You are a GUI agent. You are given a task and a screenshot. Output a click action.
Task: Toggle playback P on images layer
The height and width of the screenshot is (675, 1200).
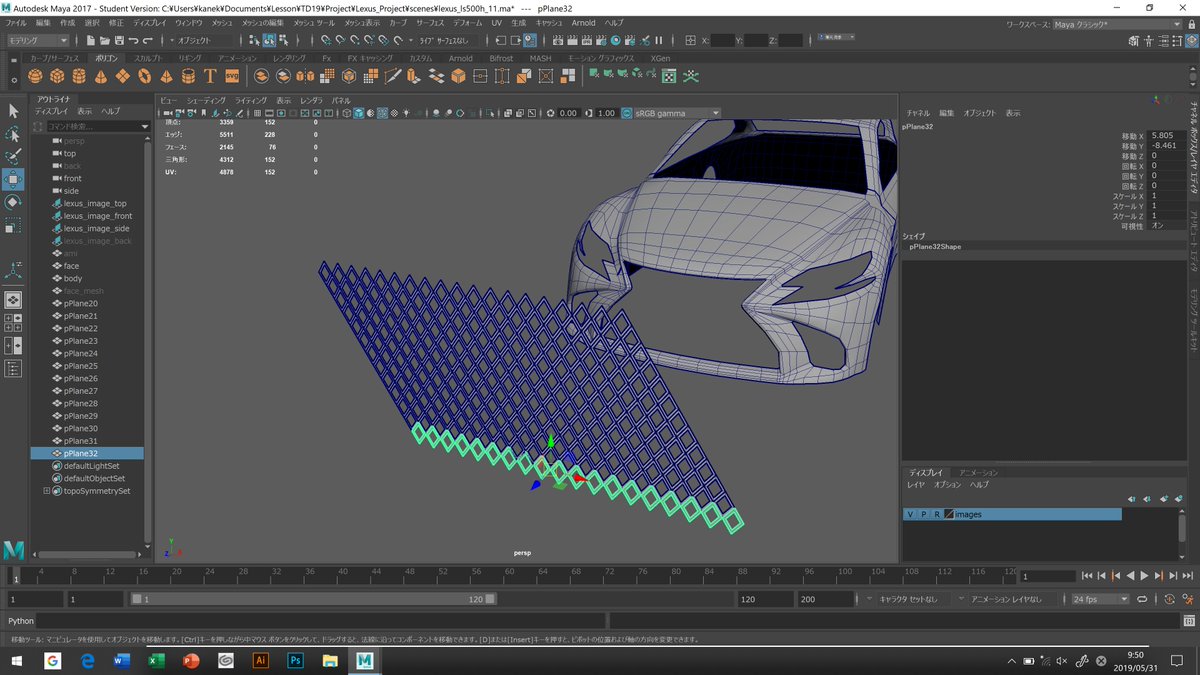pos(923,514)
